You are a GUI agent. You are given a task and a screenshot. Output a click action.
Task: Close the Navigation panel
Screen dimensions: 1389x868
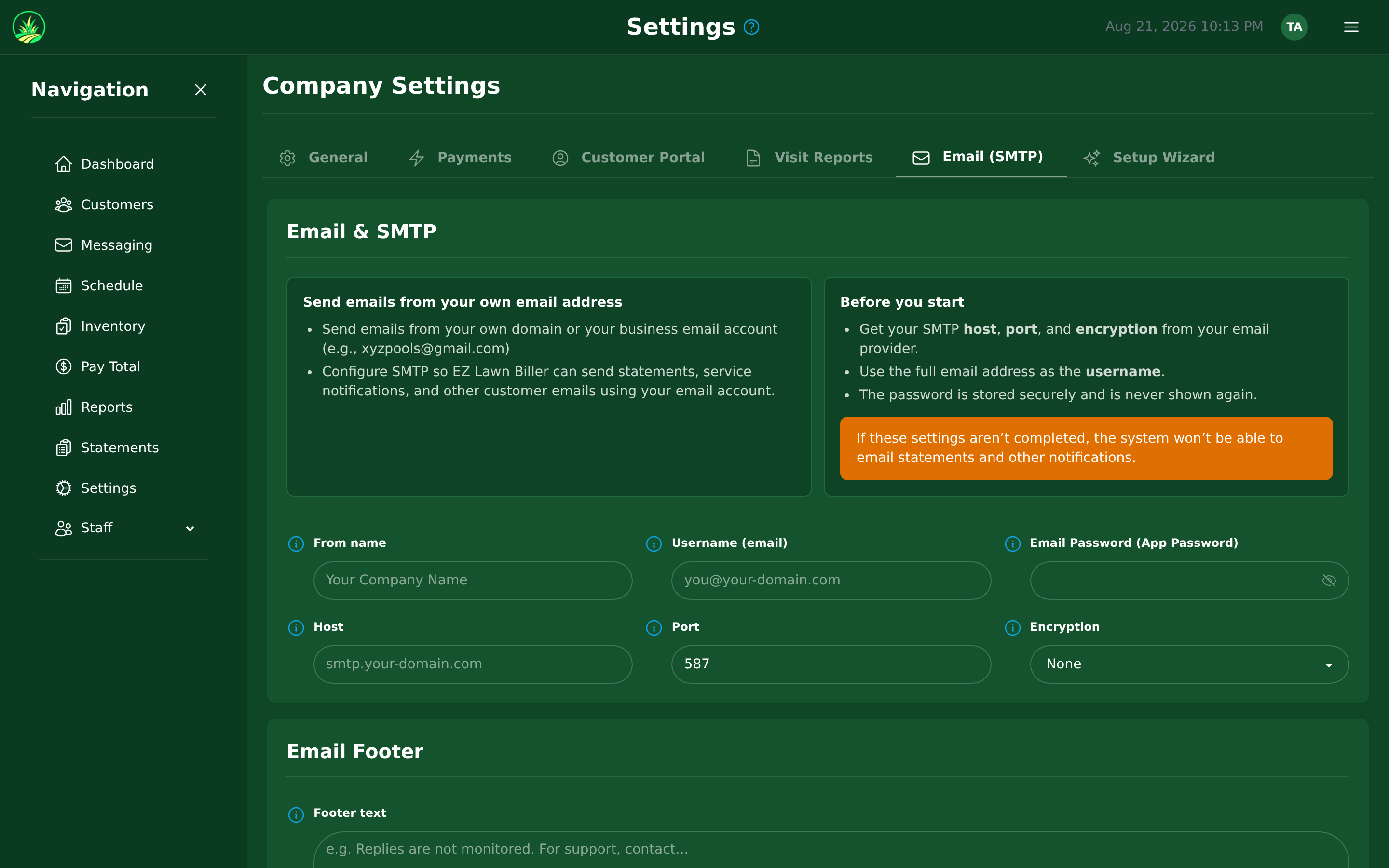click(200, 90)
